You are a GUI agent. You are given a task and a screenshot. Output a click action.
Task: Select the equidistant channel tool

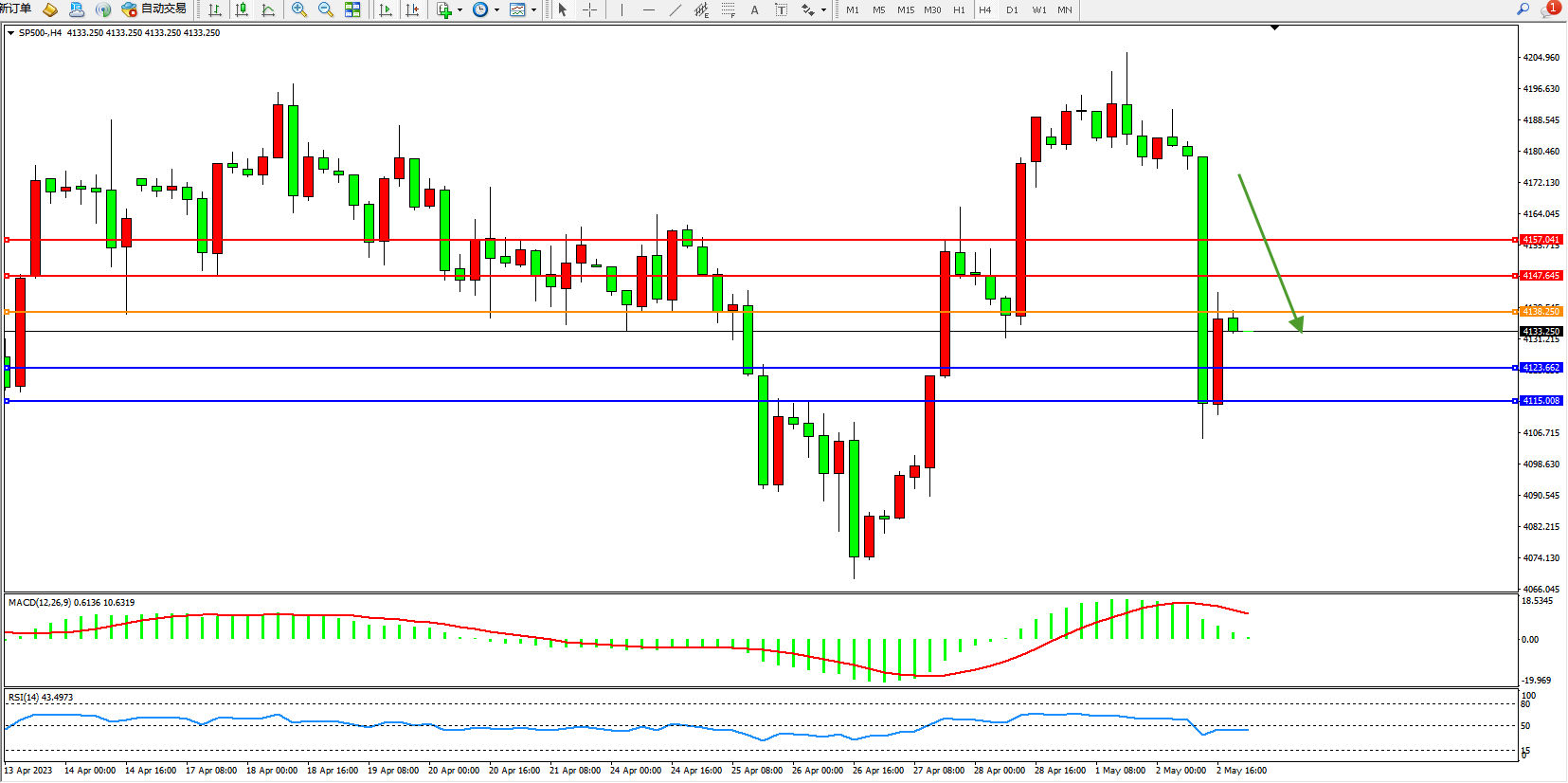[701, 9]
